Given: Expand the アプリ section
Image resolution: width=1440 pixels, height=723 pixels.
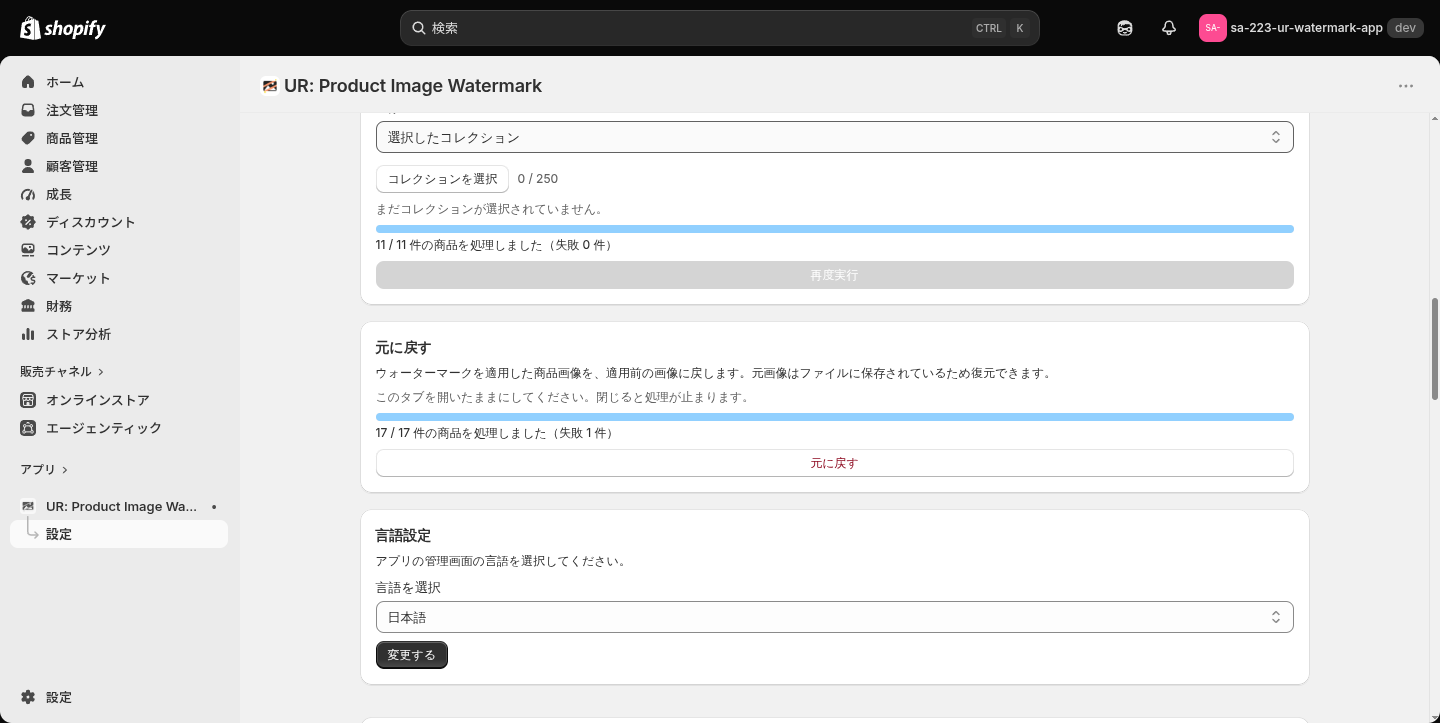Looking at the screenshot, I should pos(44,469).
